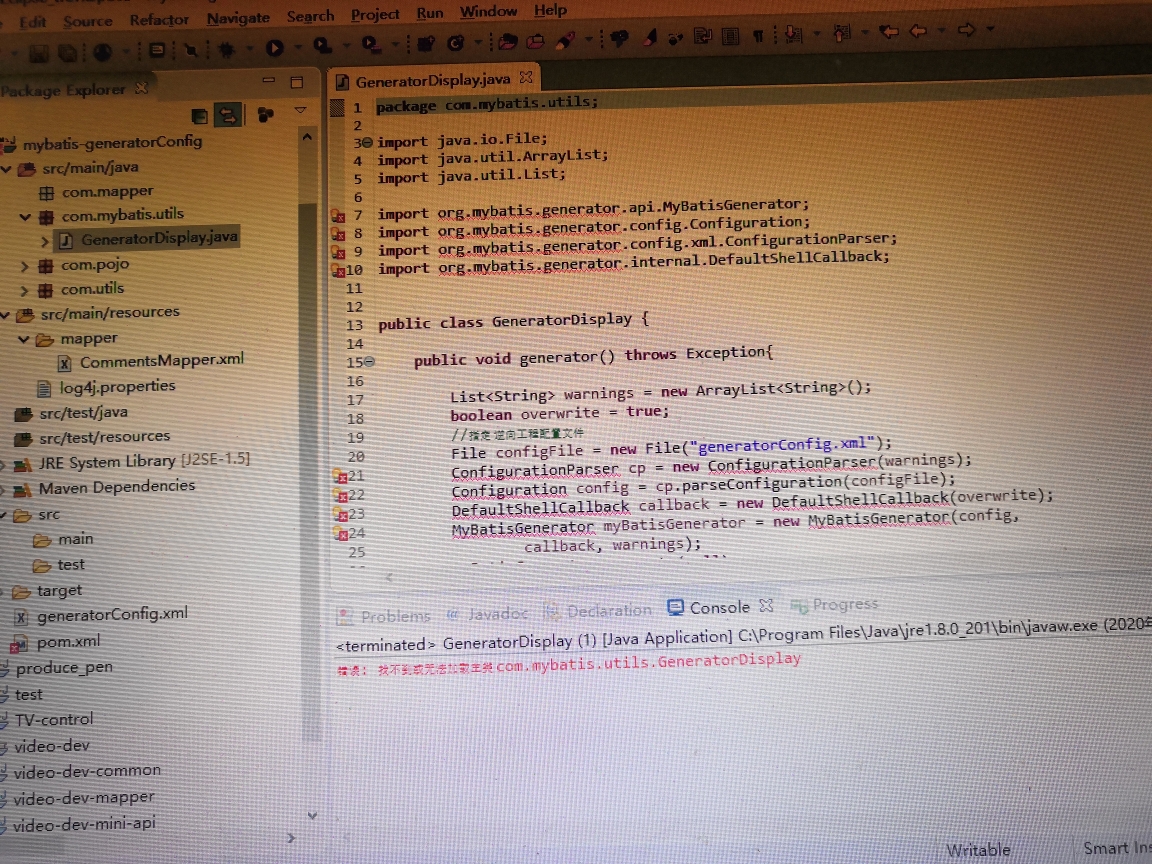The height and width of the screenshot is (864, 1152).
Task: Open the Navigate menu
Action: (x=238, y=18)
